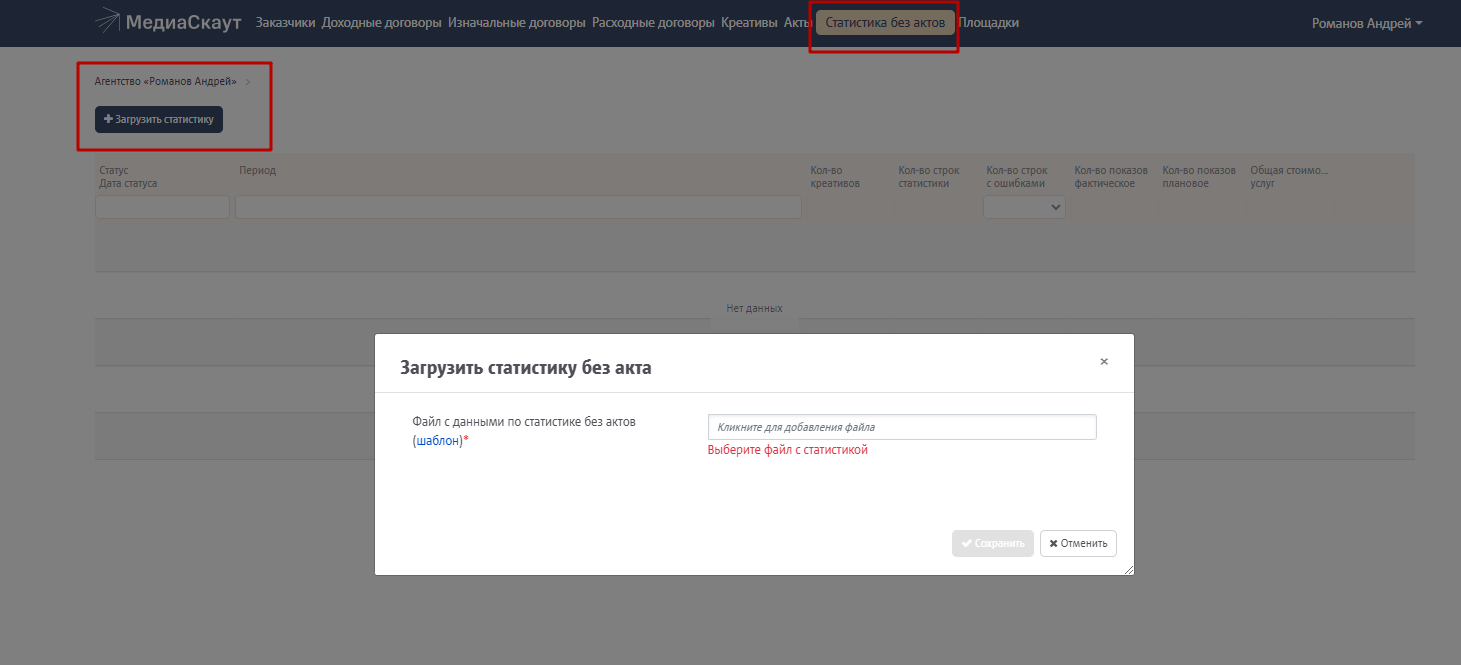Screen dimensions: 1461x665
Task: Open the шаблон template link
Action: pyautogui.click(x=439, y=441)
